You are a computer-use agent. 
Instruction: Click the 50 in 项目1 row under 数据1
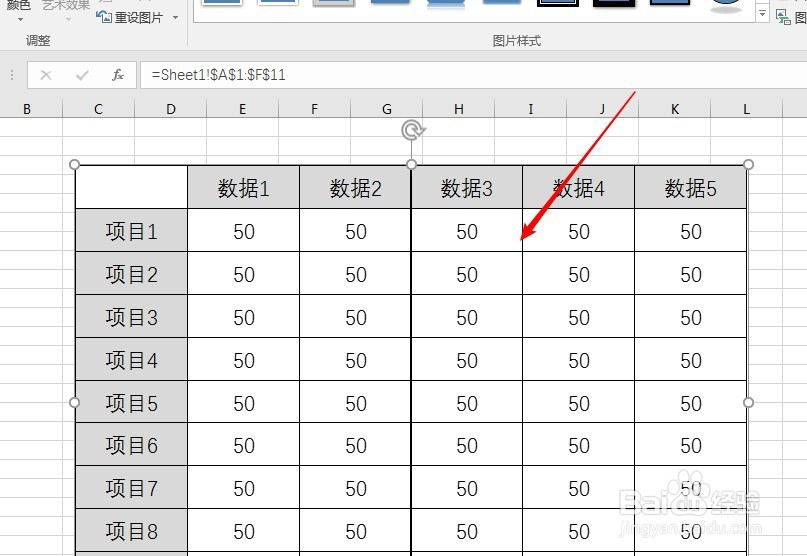click(244, 232)
